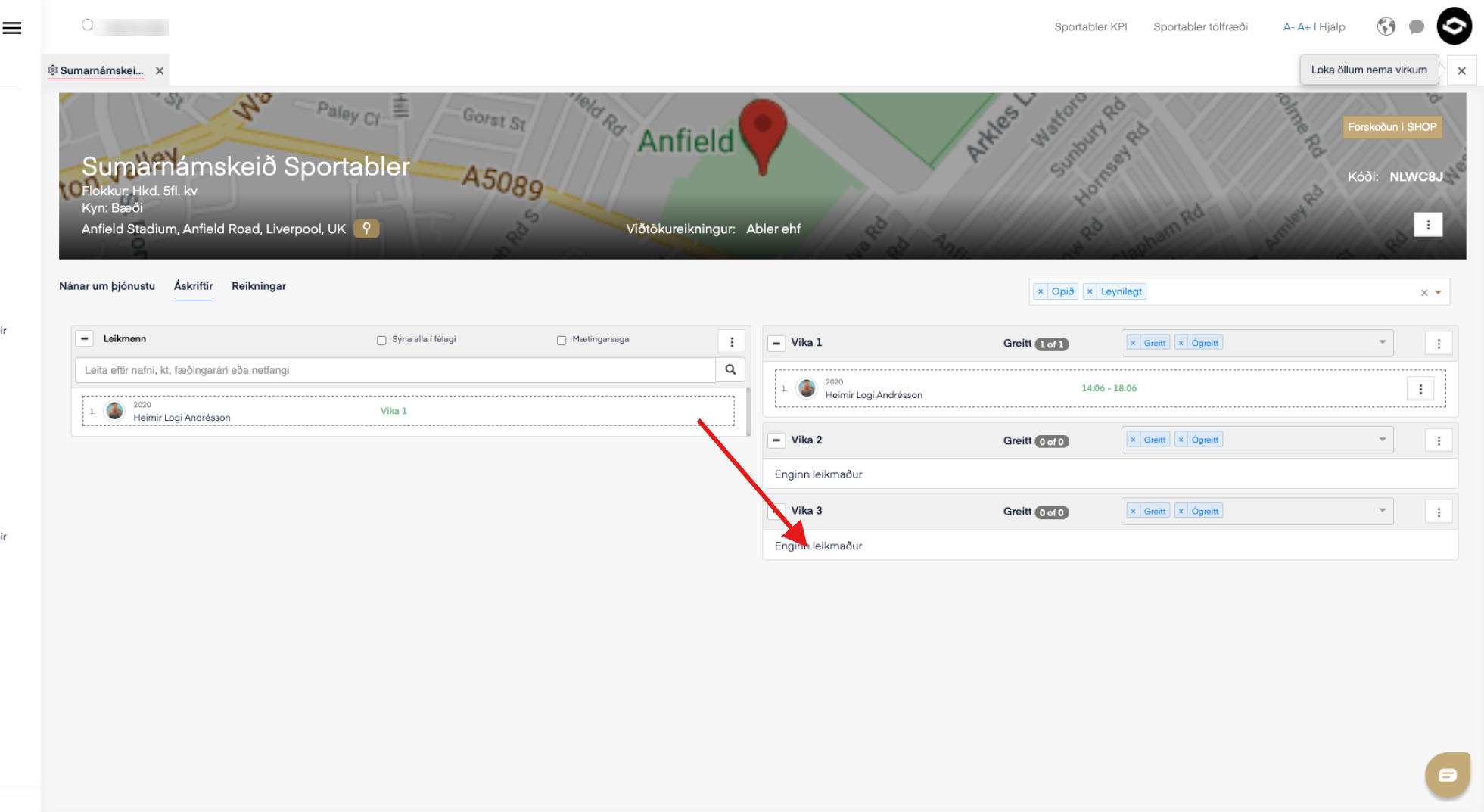Switch to the Reikningar tab
The width and height of the screenshot is (1484, 812).
coord(259,286)
